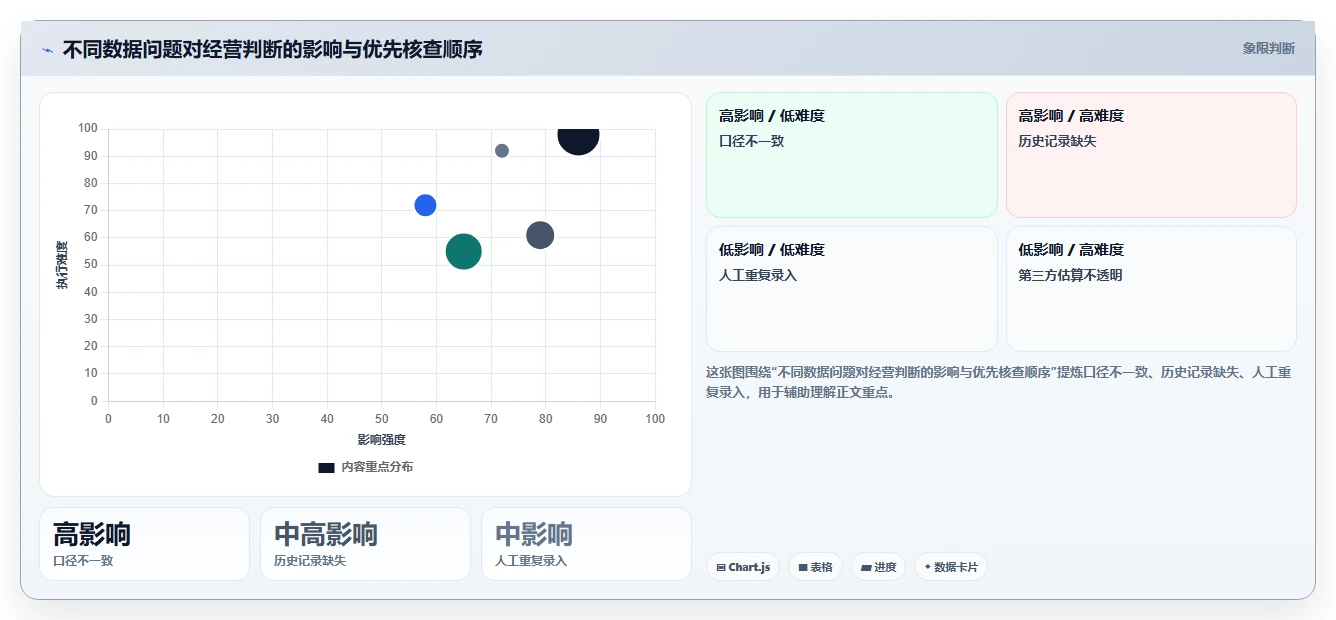Screen dimensions: 1336x620
Task: Click the 影响强度 x-axis title
Action: click(x=381, y=439)
